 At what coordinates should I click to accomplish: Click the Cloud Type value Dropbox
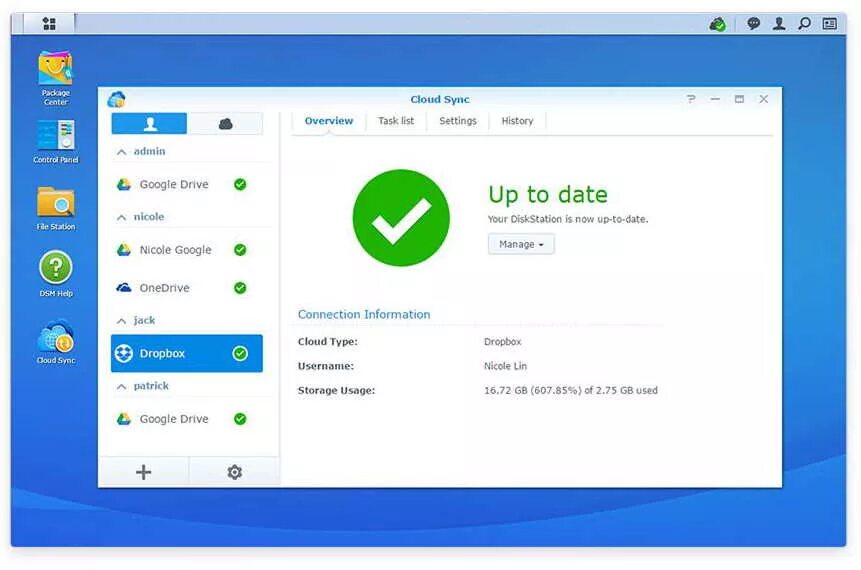[x=502, y=342]
